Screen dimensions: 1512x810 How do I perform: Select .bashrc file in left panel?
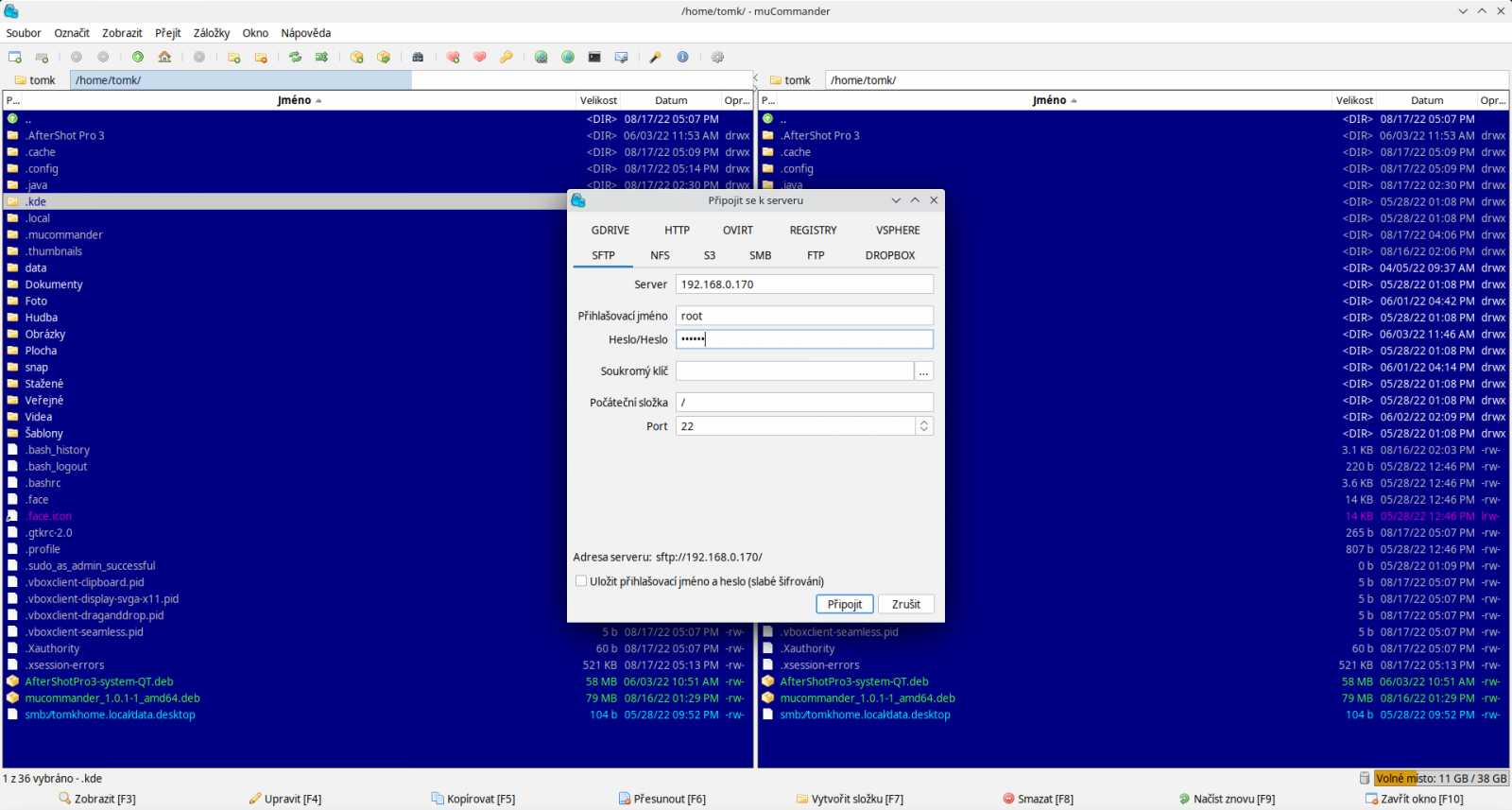43,483
